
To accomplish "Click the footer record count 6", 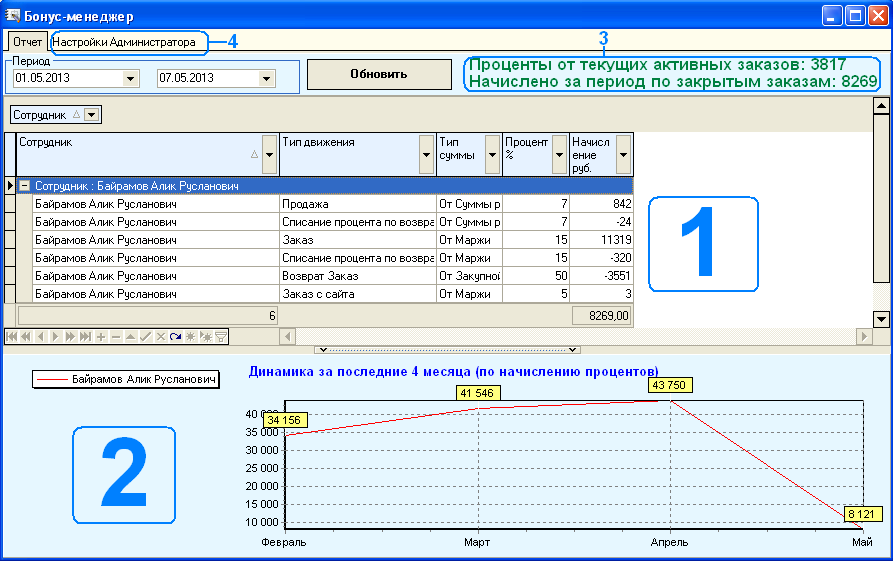I will (148, 316).
